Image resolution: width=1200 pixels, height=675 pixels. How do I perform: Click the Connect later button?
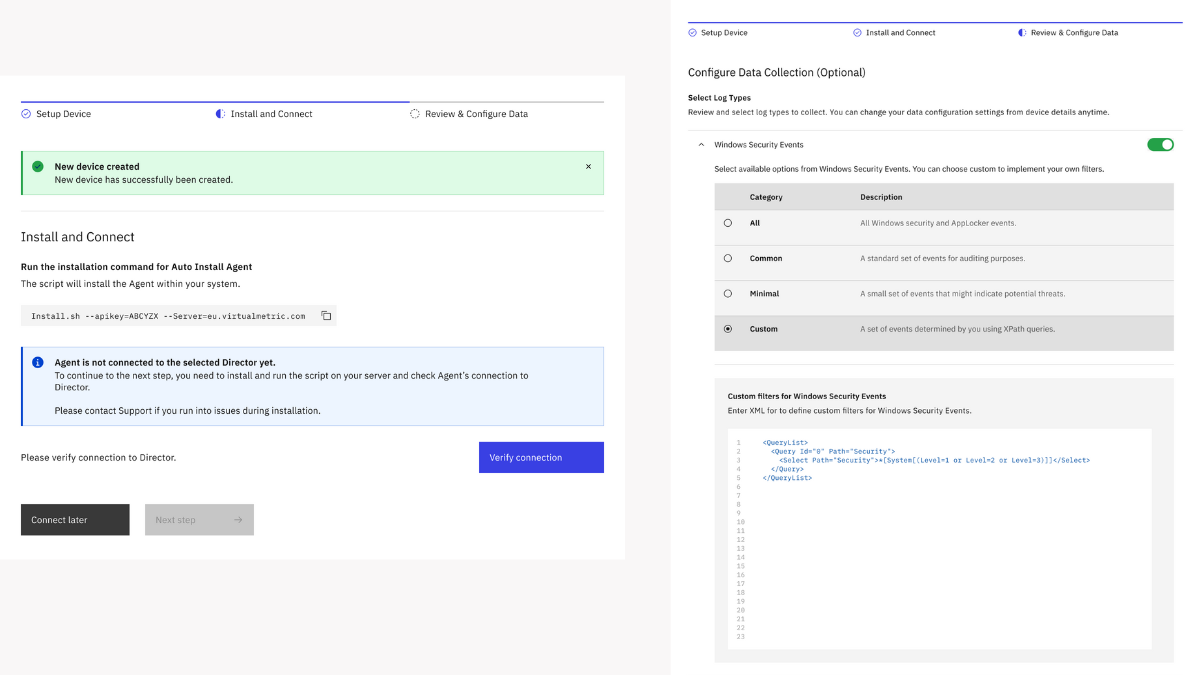pos(75,520)
